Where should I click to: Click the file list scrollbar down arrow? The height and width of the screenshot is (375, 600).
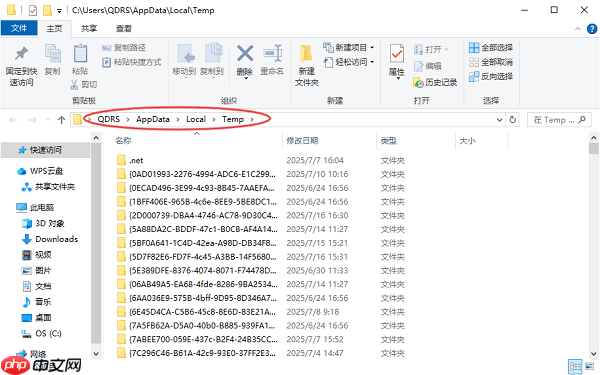point(594,354)
